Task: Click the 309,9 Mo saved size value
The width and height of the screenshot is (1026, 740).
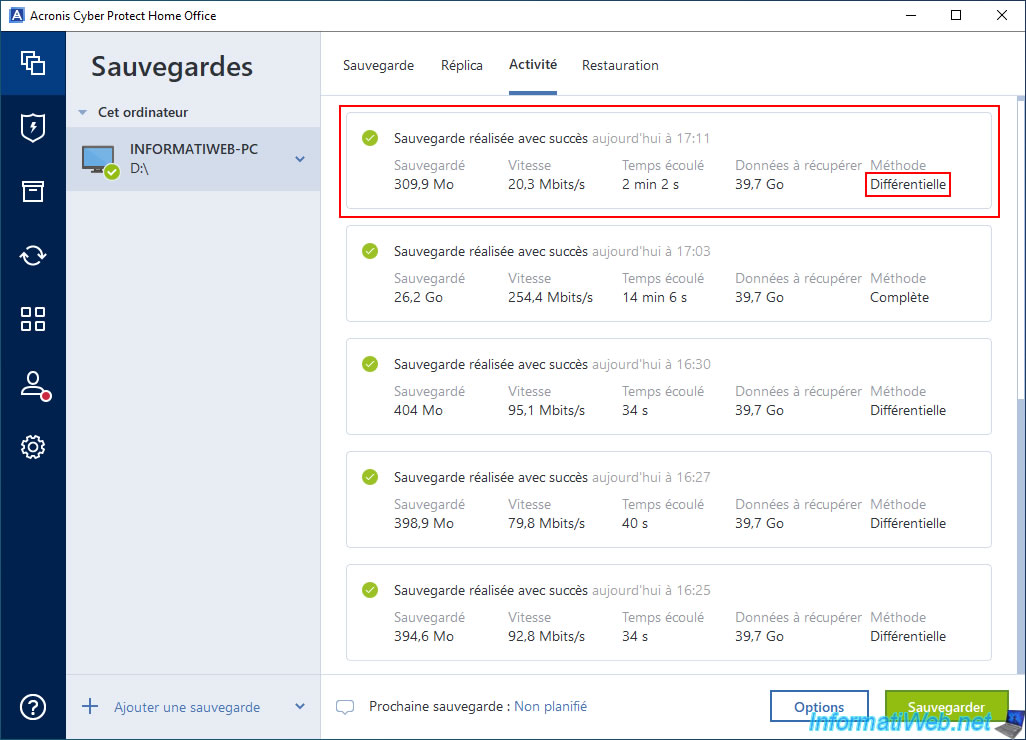Action: (423, 185)
